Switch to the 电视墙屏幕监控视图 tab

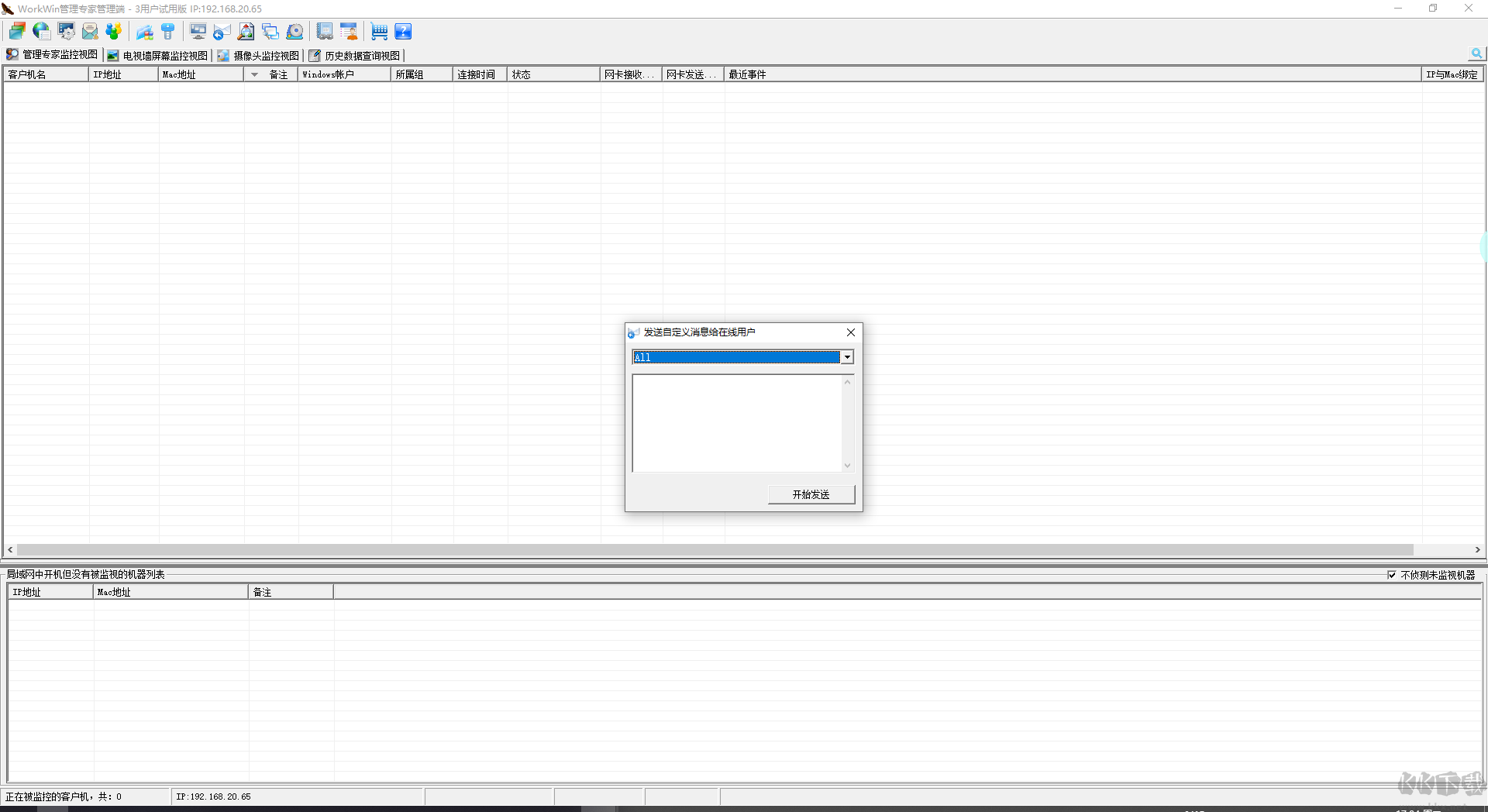(162, 55)
